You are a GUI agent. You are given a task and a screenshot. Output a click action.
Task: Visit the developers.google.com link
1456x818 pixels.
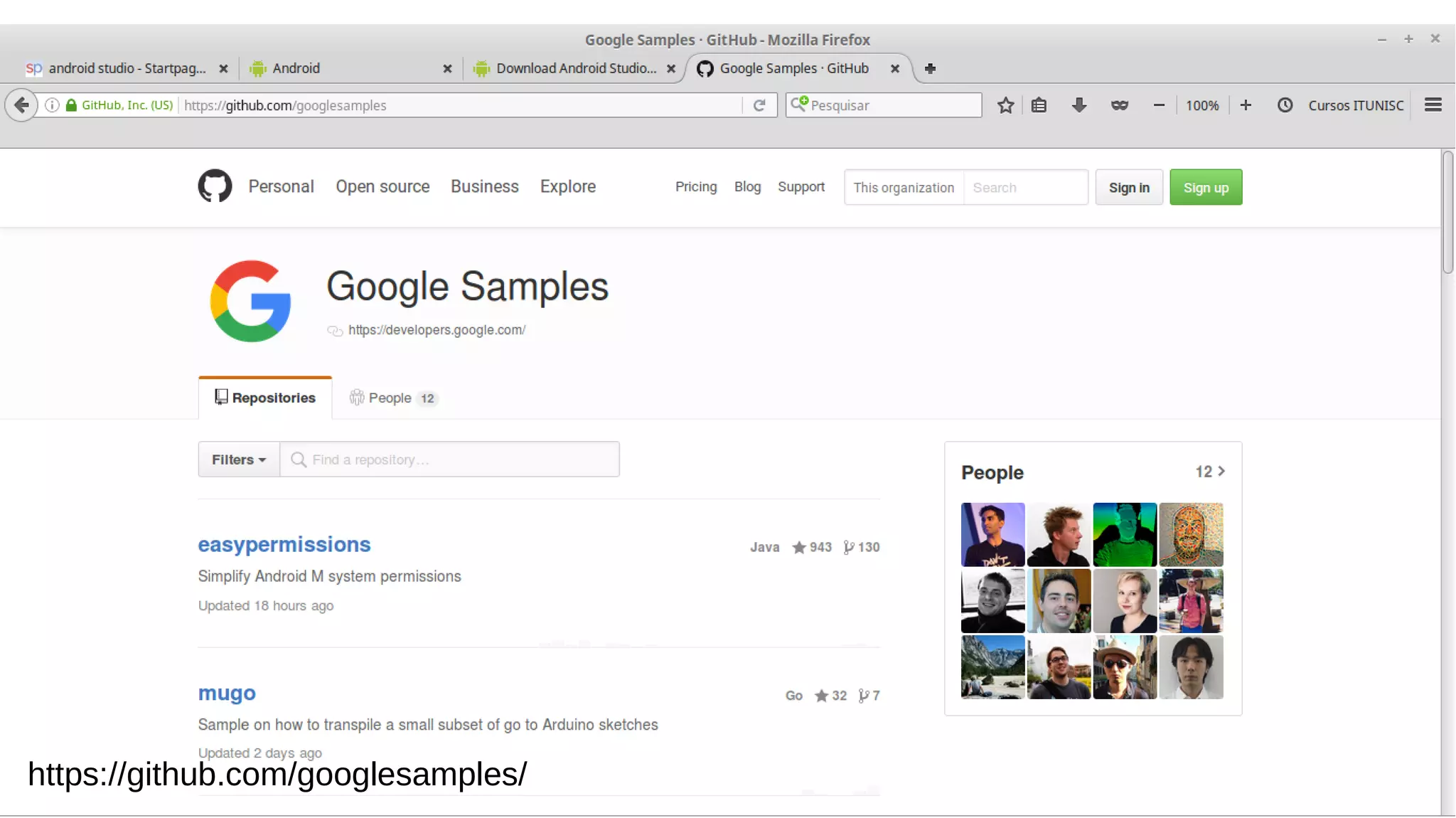click(x=437, y=330)
